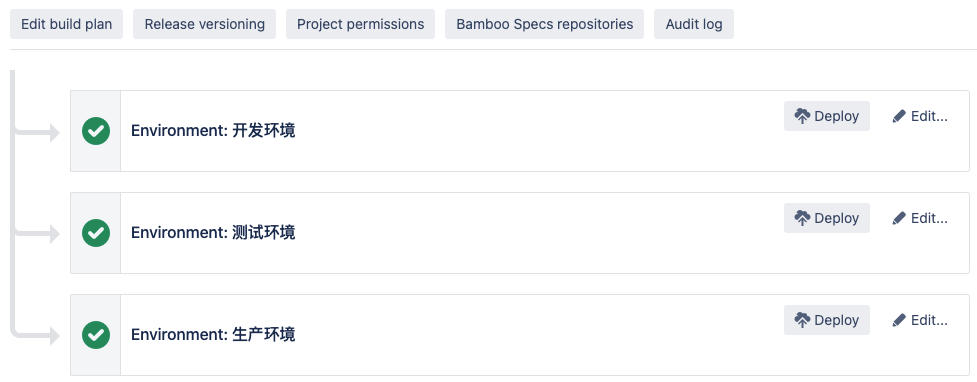Click pencil icon for 测试环境 row
Image resolution: width=977 pixels, height=382 pixels.
(898, 218)
